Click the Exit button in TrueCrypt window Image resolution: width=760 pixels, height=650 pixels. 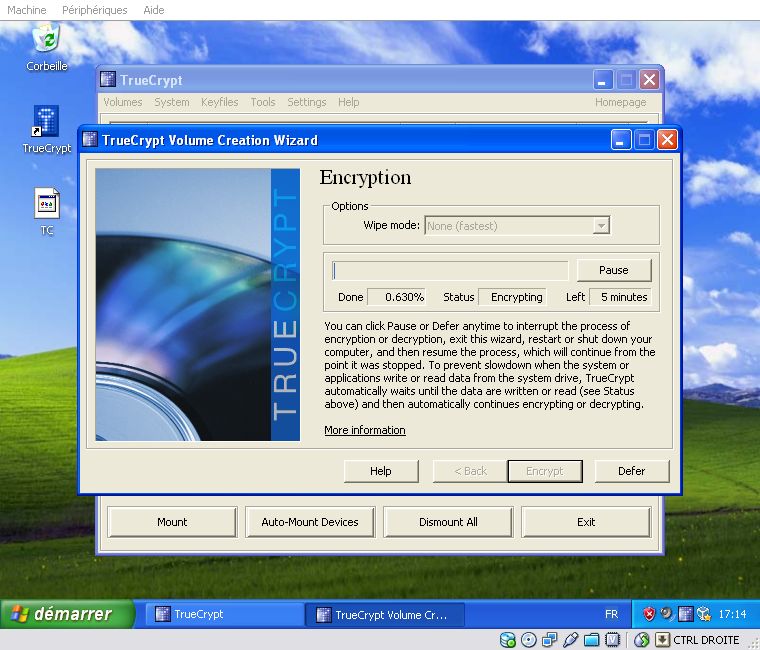(586, 522)
